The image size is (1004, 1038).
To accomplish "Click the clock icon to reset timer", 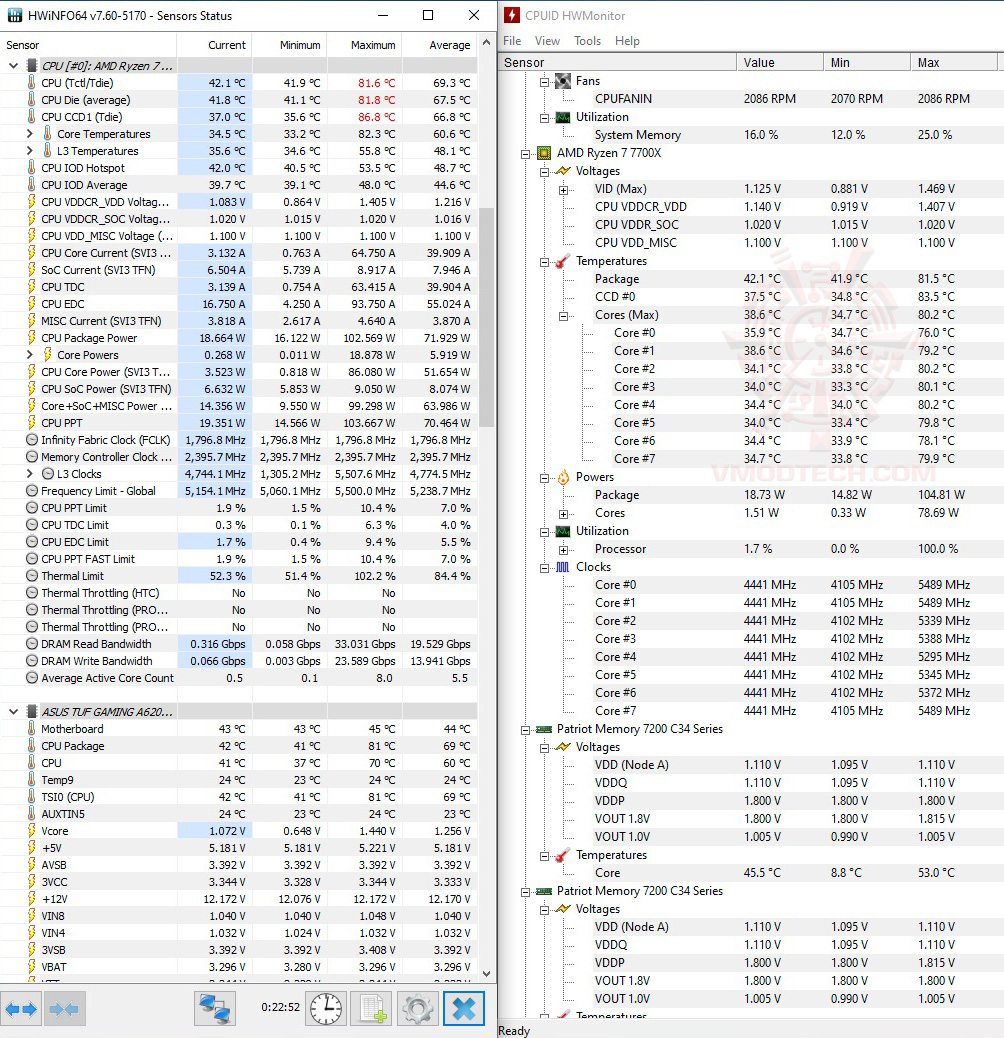I will click(326, 1009).
